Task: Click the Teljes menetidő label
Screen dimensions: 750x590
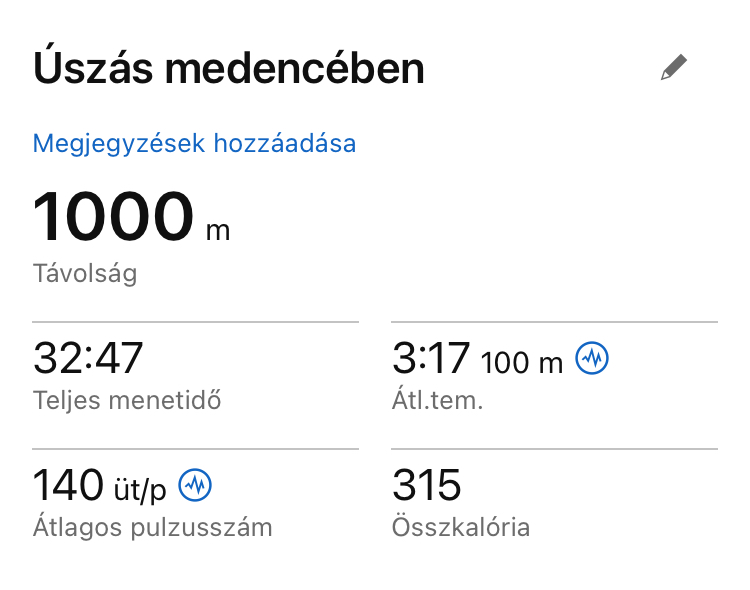Action: click(127, 401)
